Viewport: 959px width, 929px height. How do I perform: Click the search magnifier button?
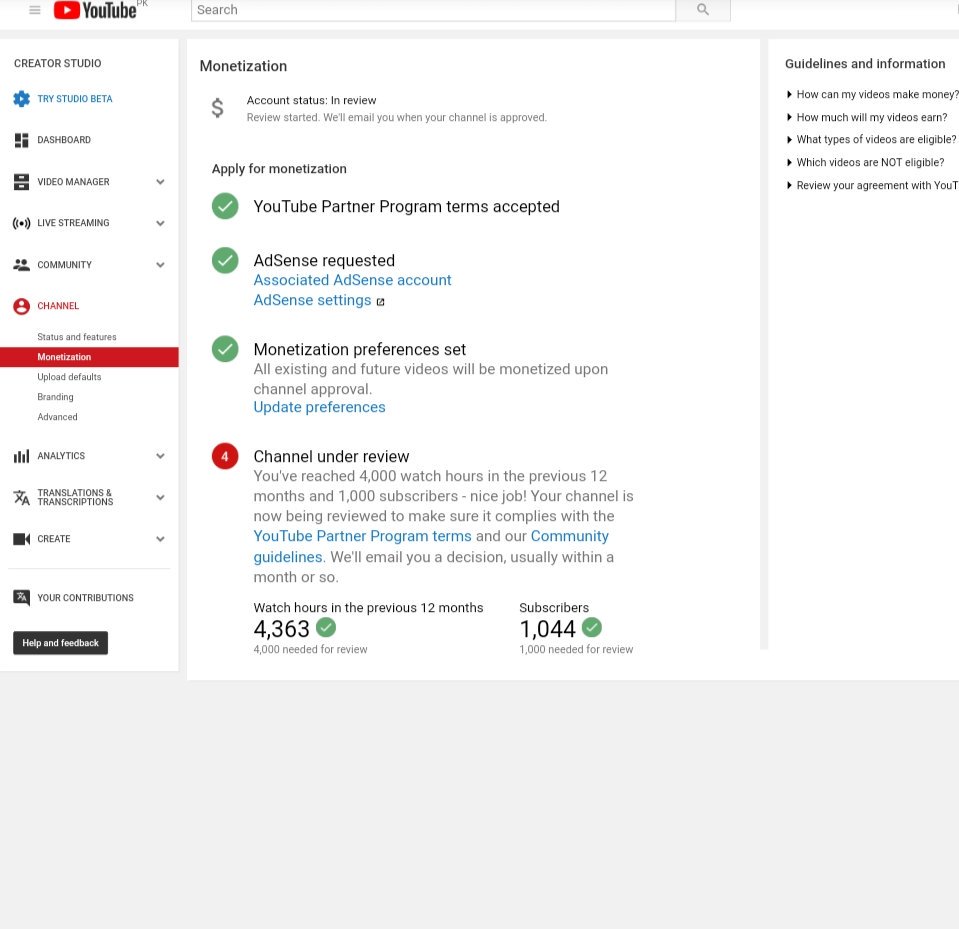click(x=703, y=10)
